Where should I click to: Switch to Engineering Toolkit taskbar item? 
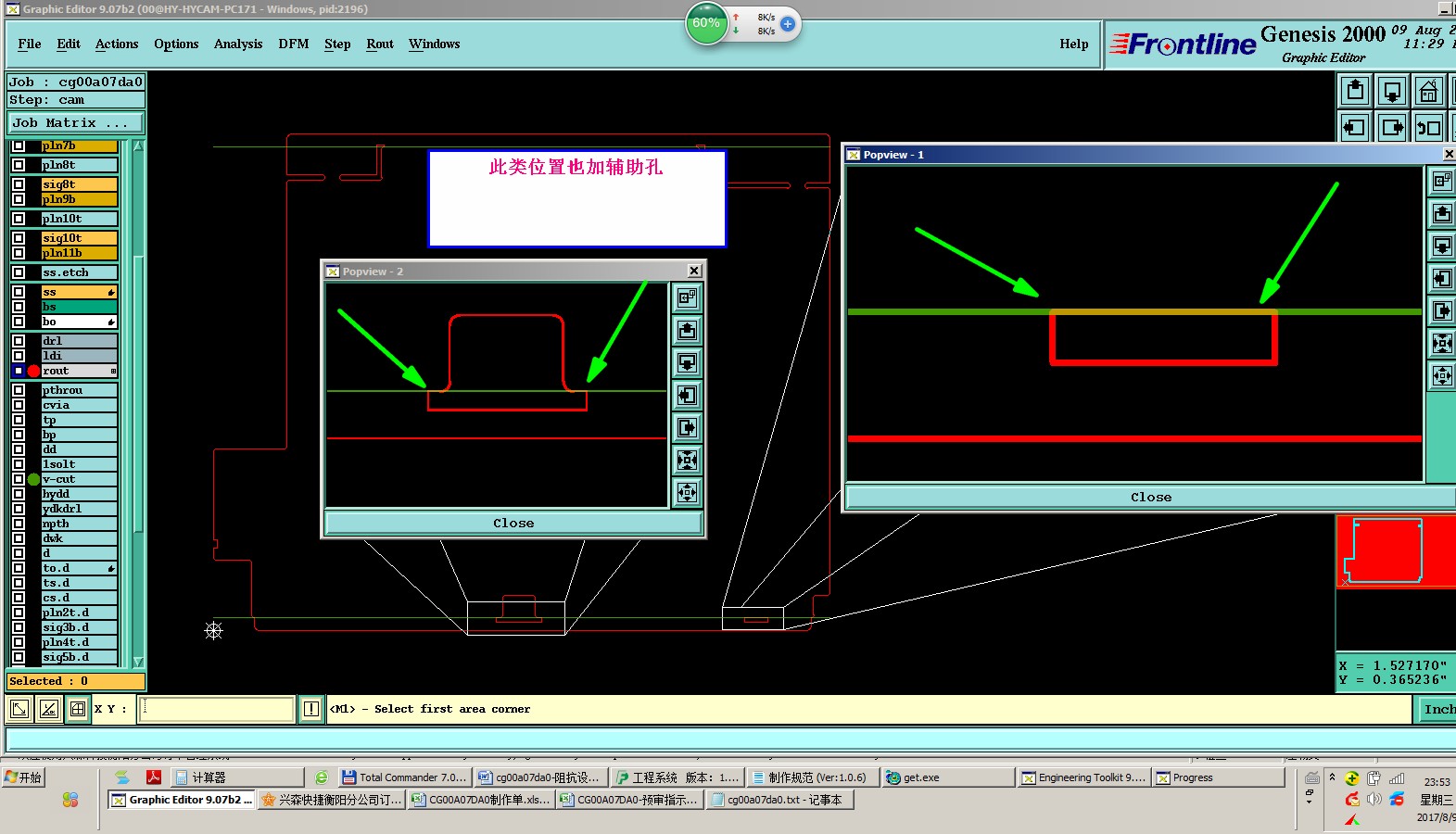(x=1083, y=777)
